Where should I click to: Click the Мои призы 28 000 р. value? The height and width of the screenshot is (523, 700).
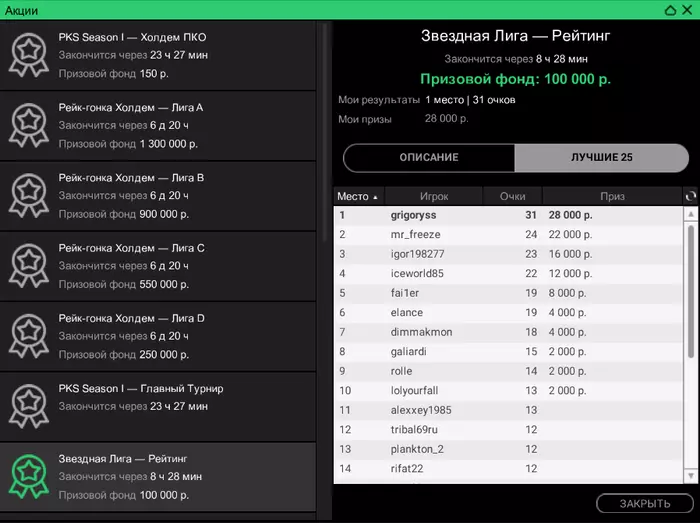(x=446, y=119)
